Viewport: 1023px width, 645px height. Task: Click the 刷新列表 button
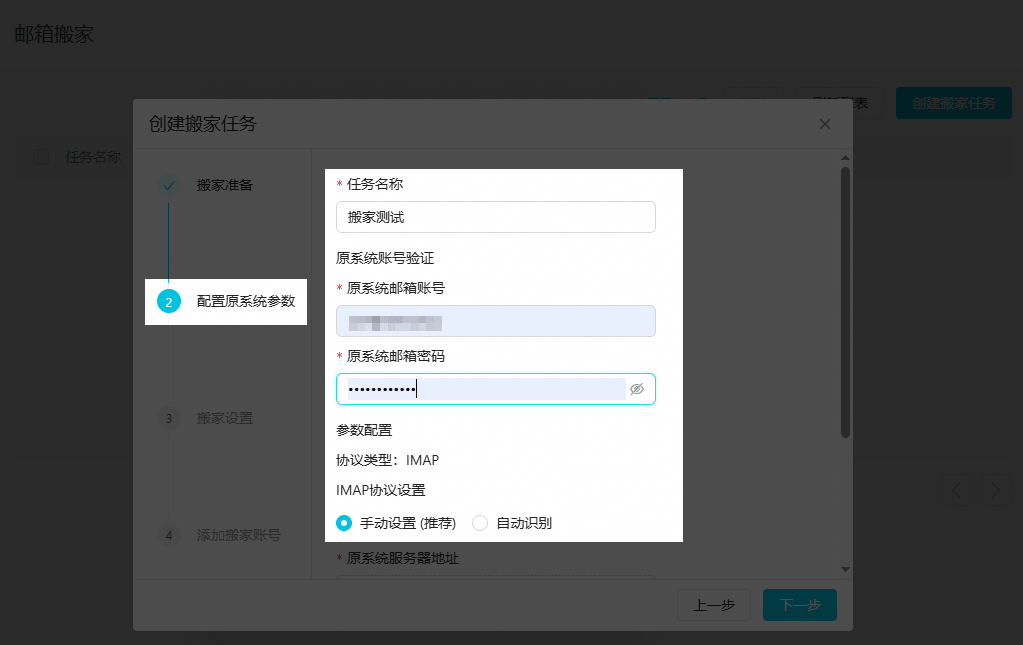pyautogui.click(x=840, y=102)
